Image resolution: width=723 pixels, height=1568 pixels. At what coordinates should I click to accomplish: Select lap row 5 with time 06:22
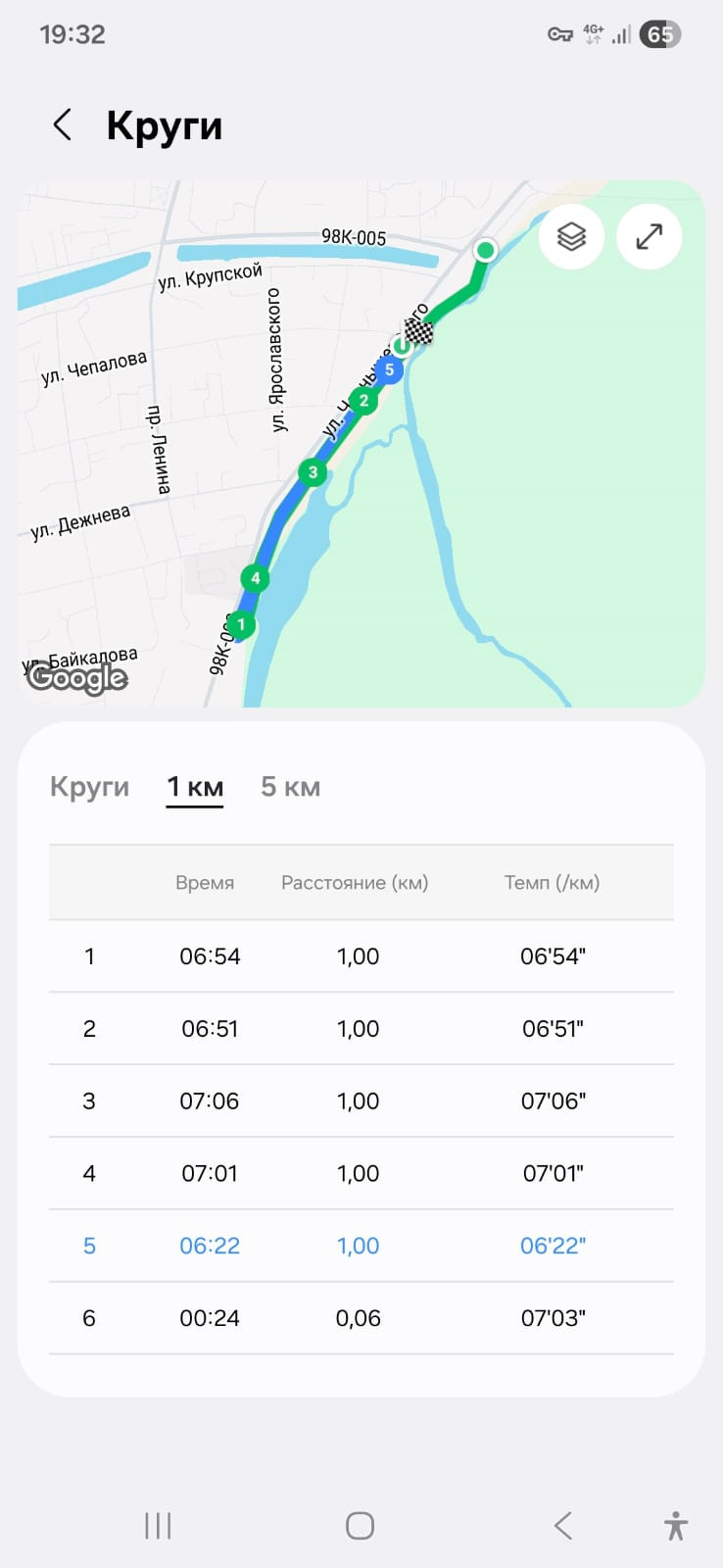pyautogui.click(x=361, y=1246)
